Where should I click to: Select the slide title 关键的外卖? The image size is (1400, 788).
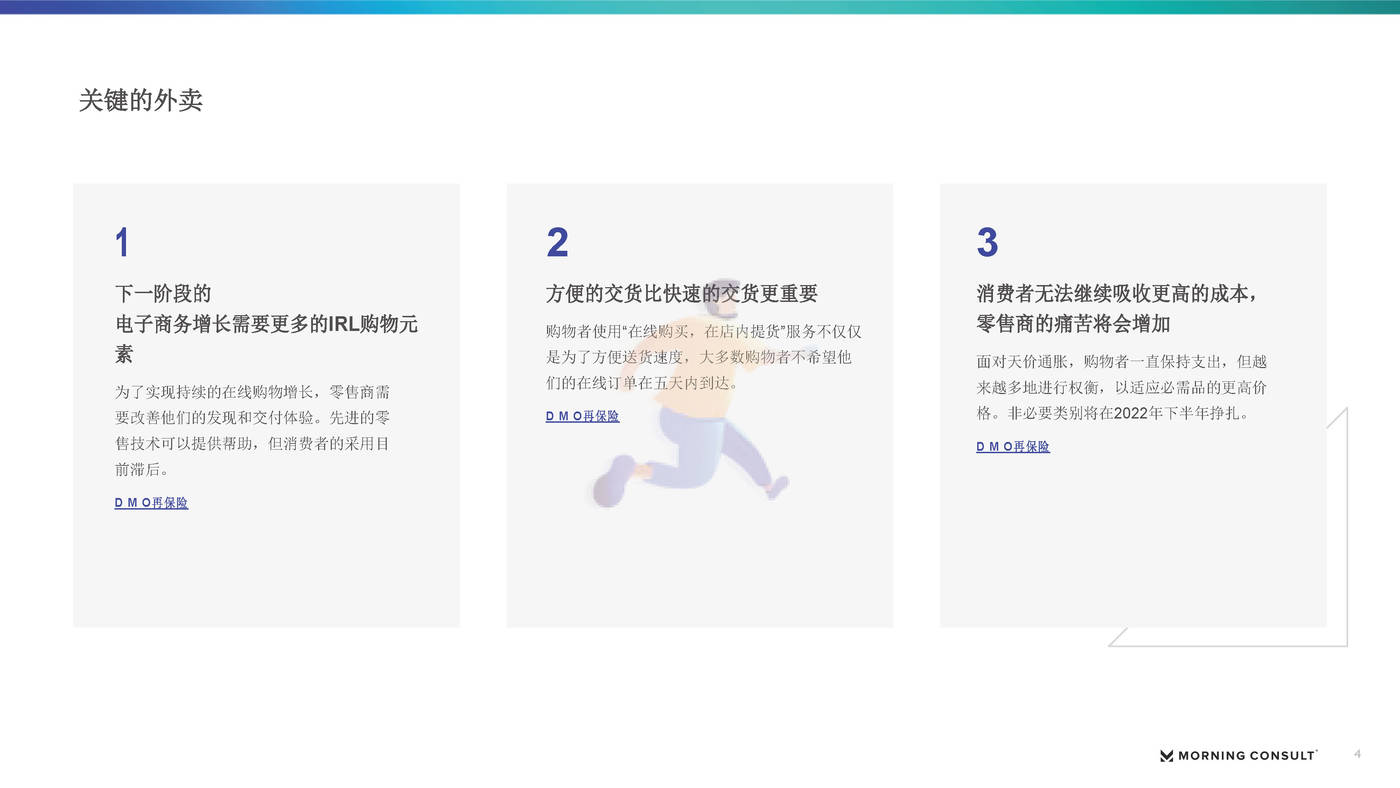point(141,100)
